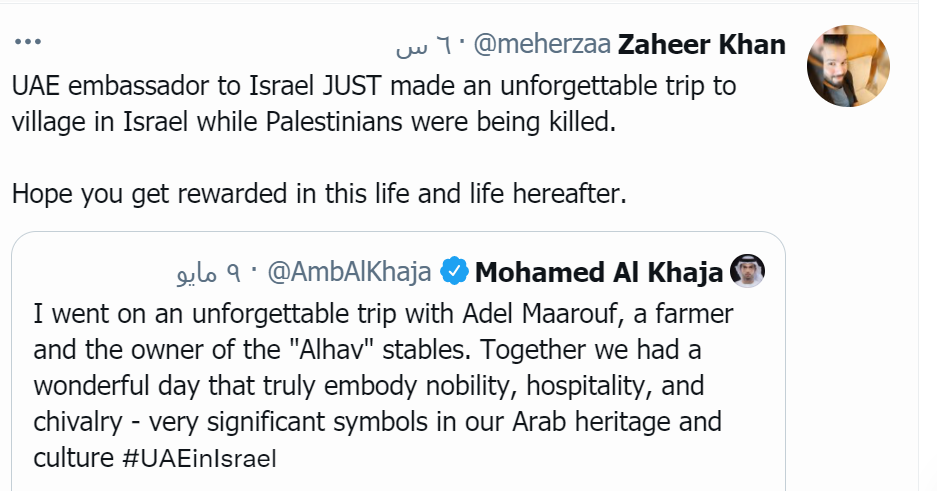
Task: Click the 'Hope you get rewarded' line
Action: (x=318, y=194)
